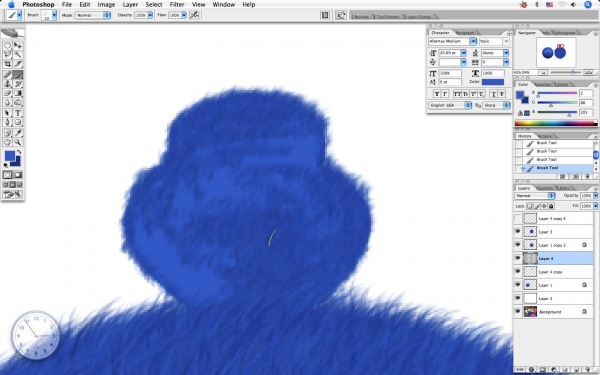Toggle visibility of Layer 3

(x=518, y=232)
